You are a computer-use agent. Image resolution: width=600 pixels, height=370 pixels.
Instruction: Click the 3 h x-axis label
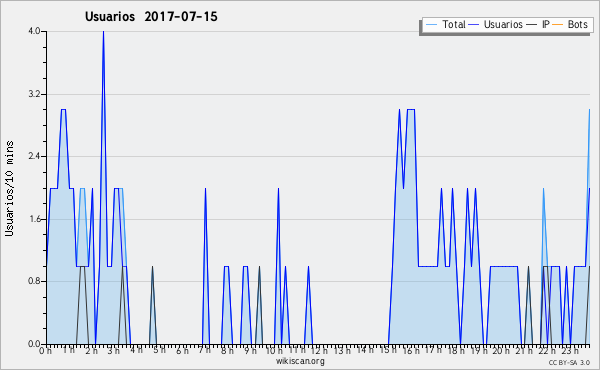113,350
